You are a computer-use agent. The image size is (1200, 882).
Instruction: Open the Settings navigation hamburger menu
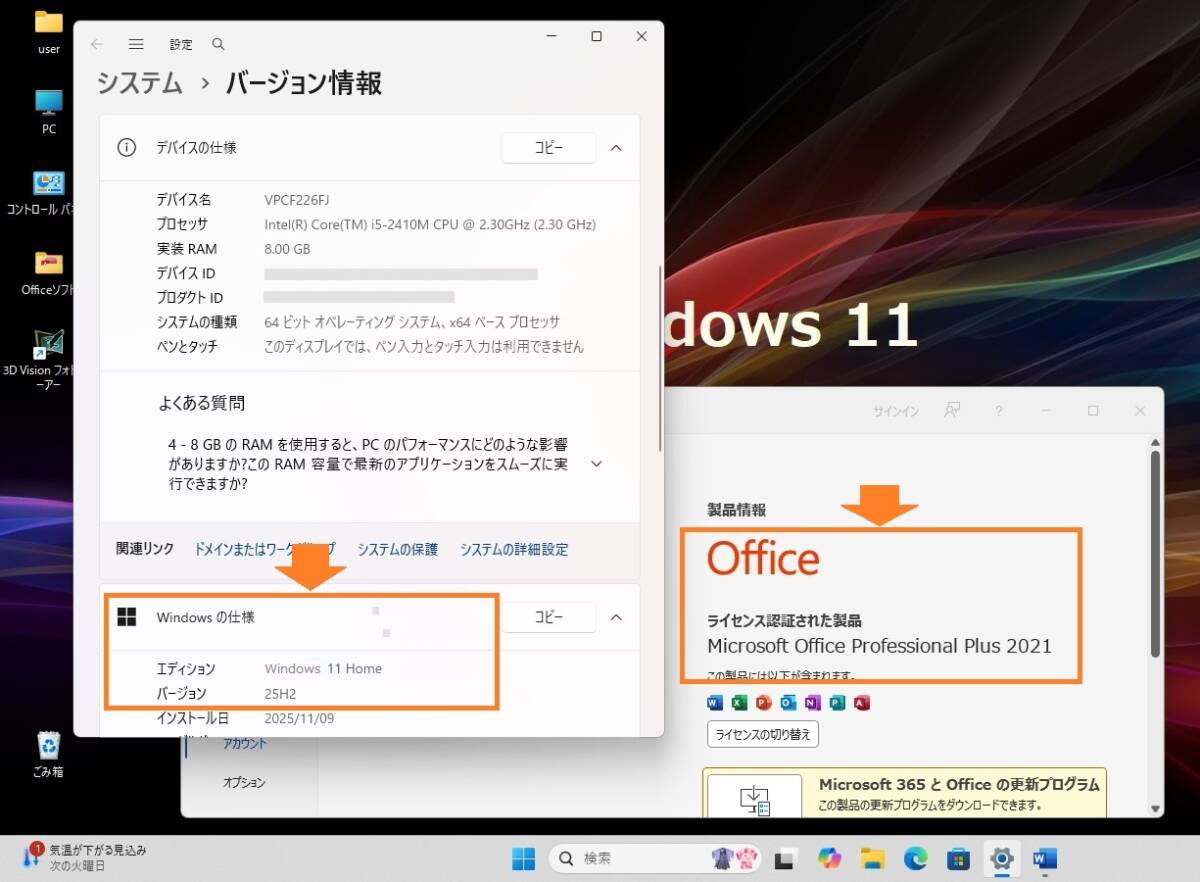pos(136,44)
